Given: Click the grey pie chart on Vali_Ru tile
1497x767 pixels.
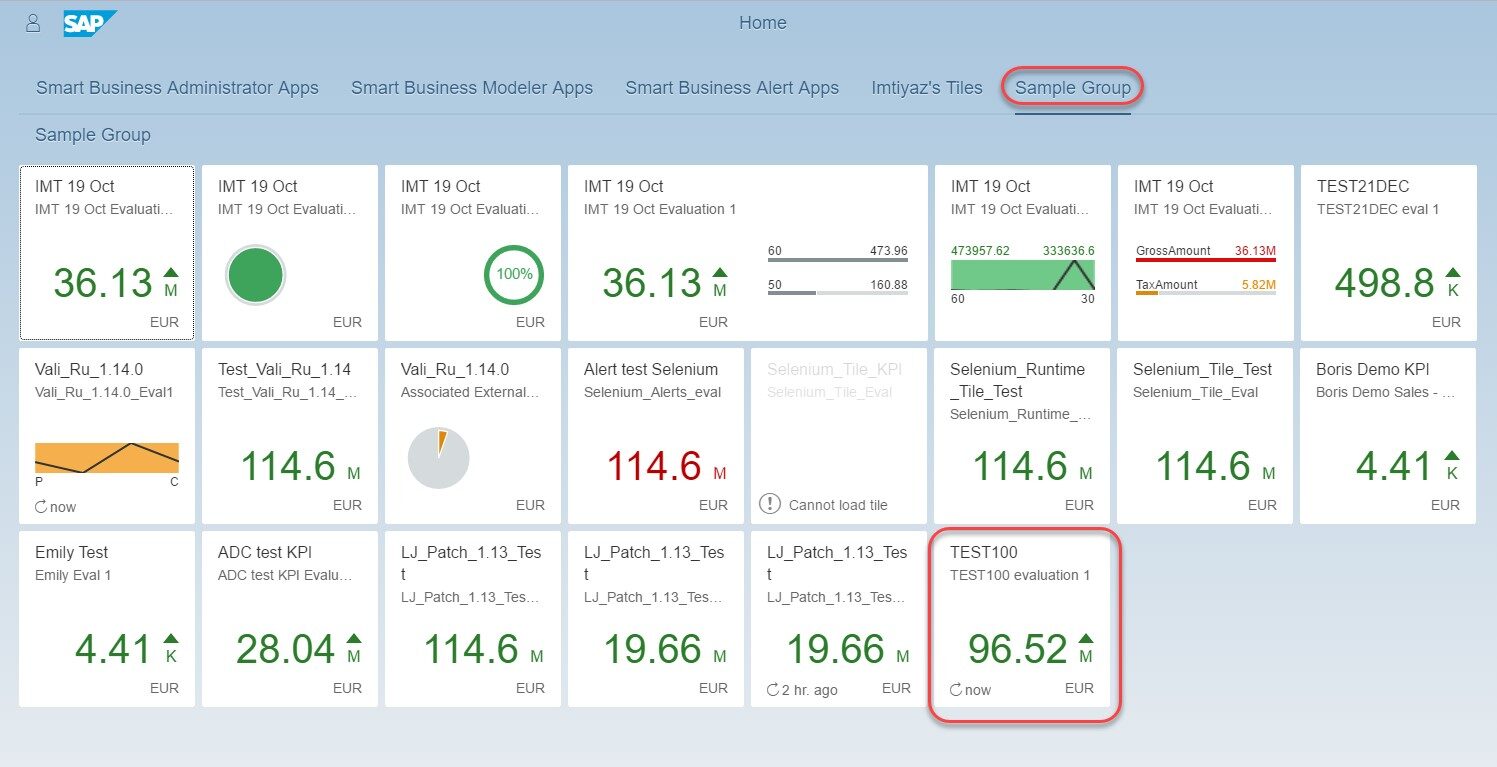Looking at the screenshot, I should (438, 458).
